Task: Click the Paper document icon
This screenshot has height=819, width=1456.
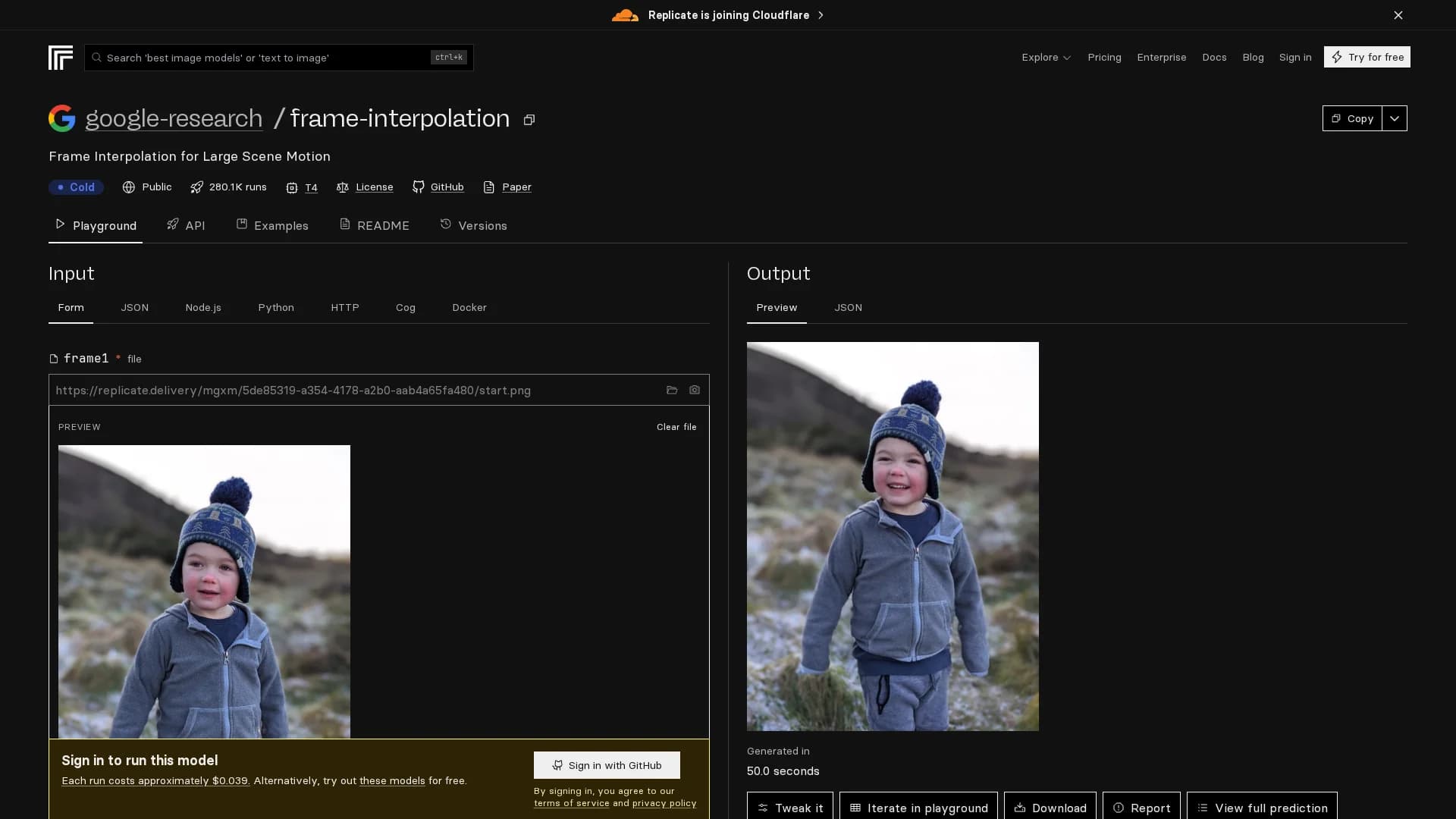Action: point(489,187)
